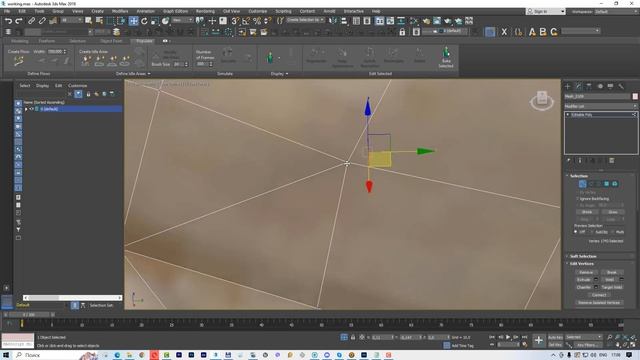Open the Modify panel tab icon

tap(578, 86)
